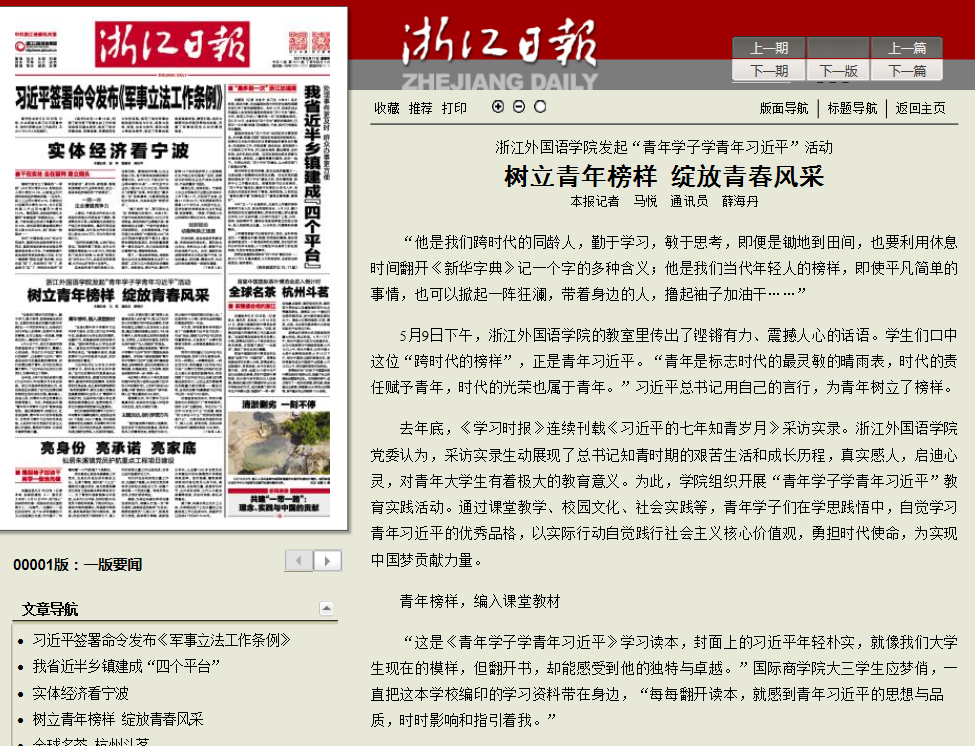Collapse the 文章导航 article list panel
The height and width of the screenshot is (746, 975).
pyautogui.click(x=326, y=608)
